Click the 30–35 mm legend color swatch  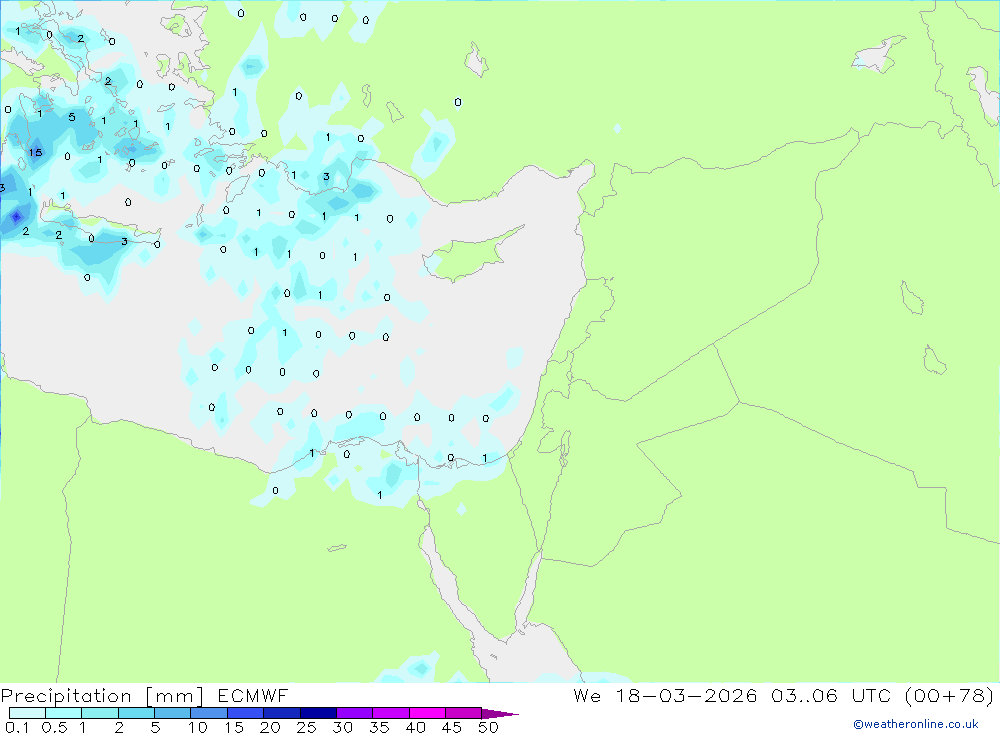click(355, 713)
